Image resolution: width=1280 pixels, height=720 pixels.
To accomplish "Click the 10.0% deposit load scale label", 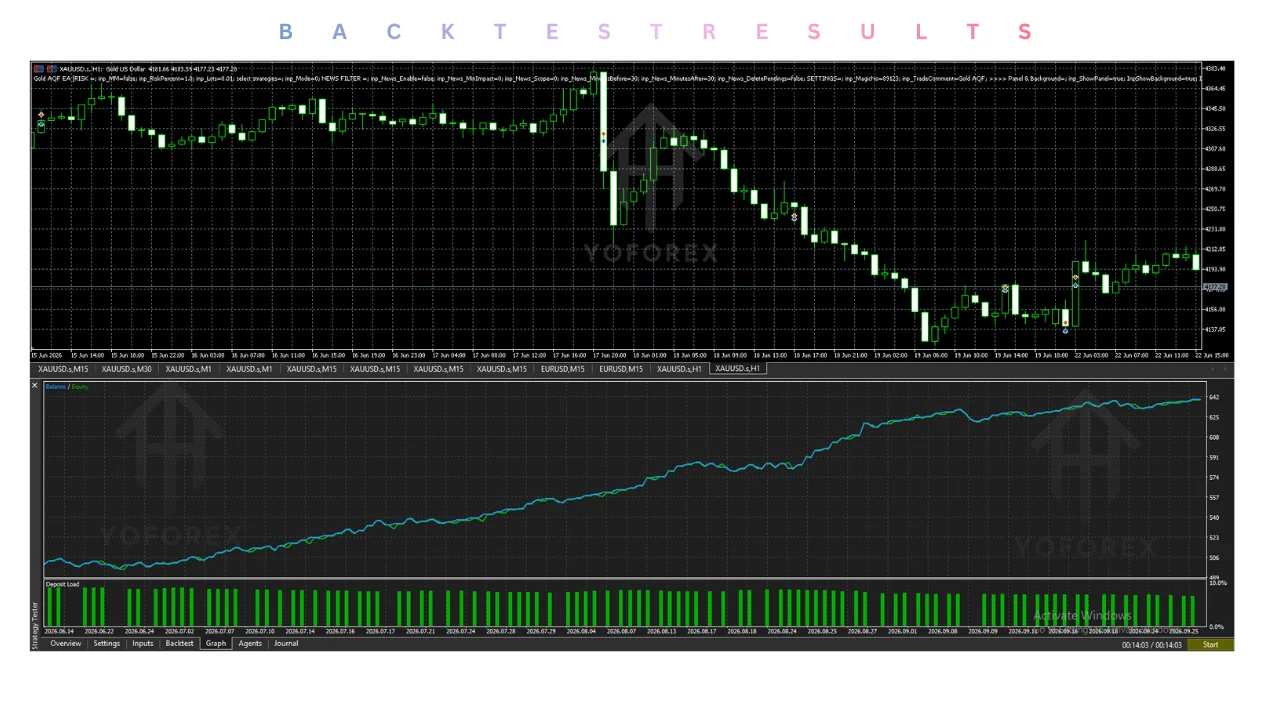I will (x=1218, y=583).
